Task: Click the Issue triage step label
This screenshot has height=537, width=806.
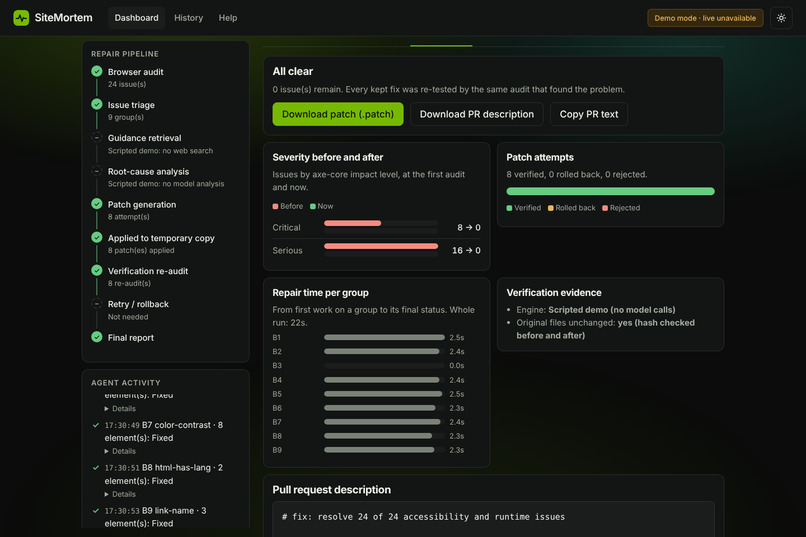Action: (x=131, y=105)
